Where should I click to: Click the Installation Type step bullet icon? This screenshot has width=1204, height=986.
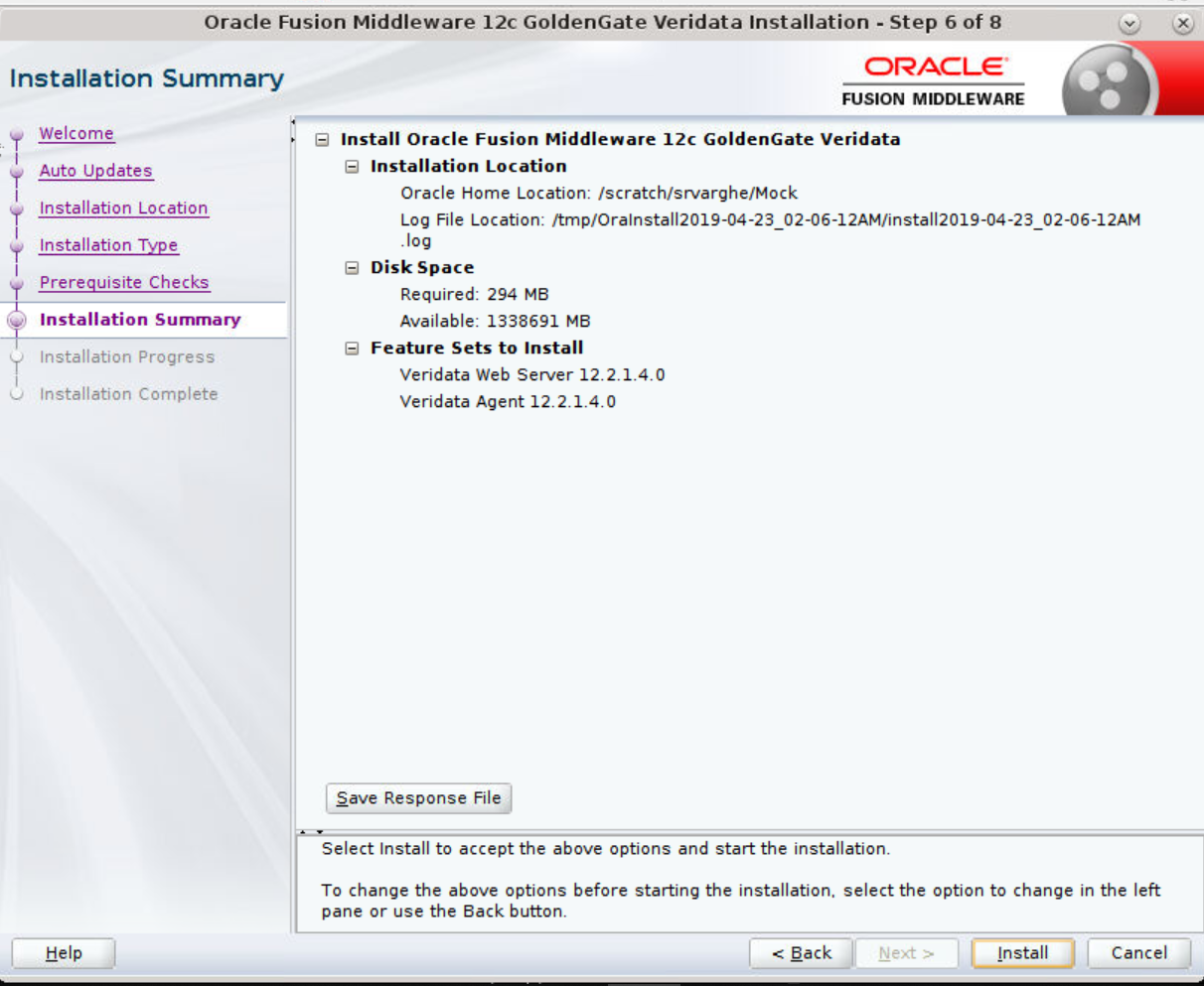pyautogui.click(x=16, y=246)
